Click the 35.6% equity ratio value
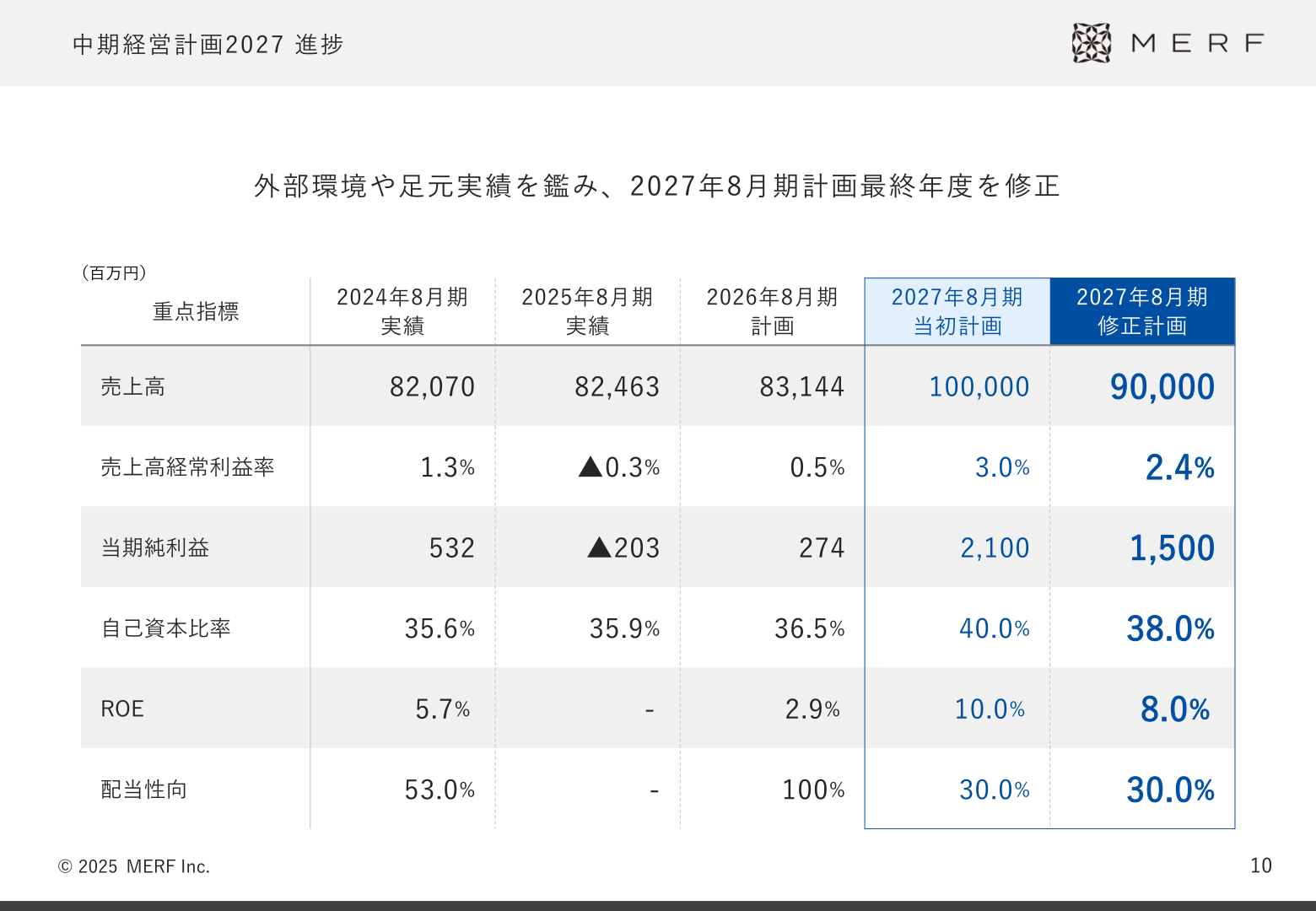The image size is (1316, 911). click(x=440, y=628)
